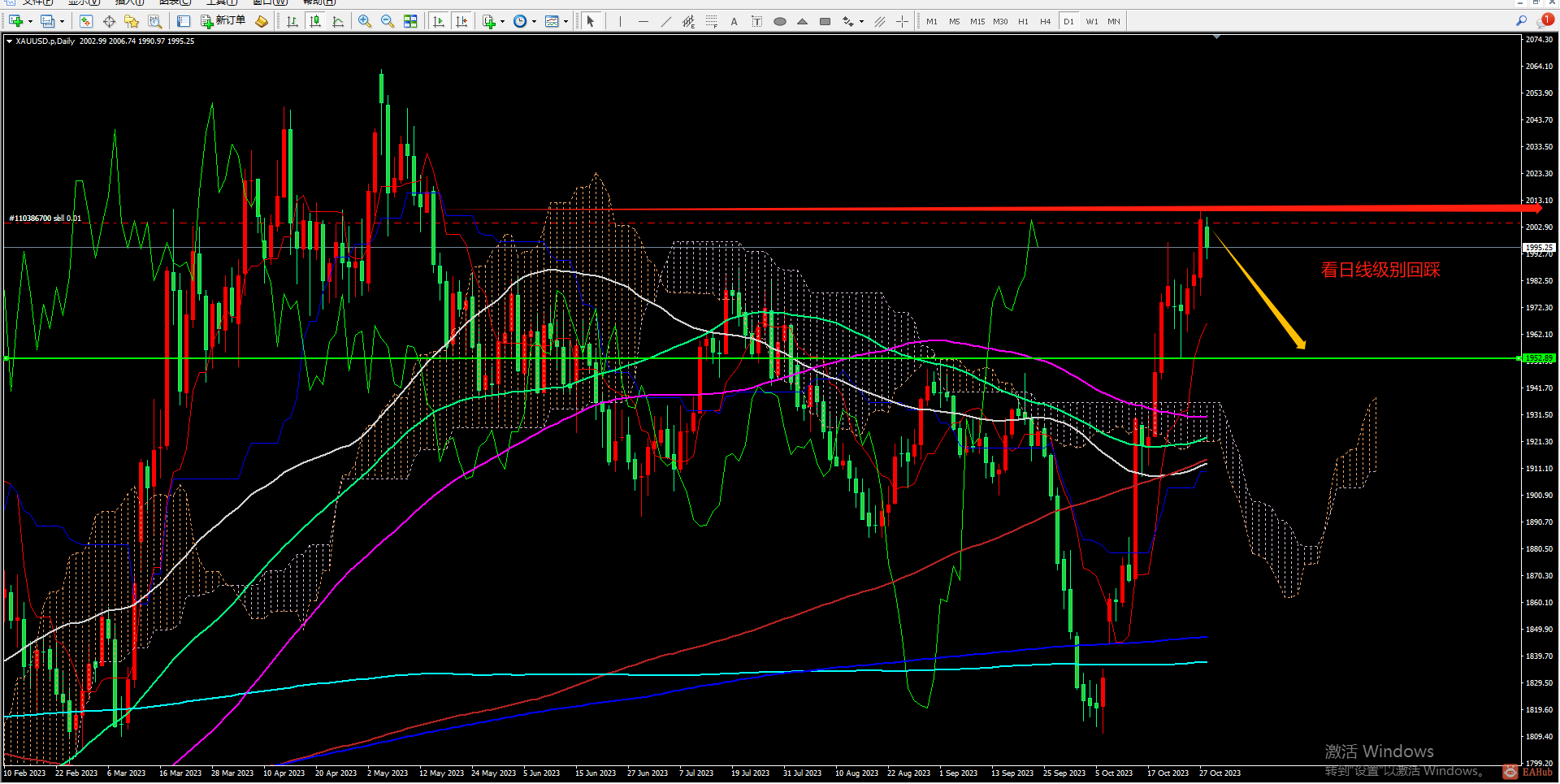Switch chart to bar chart
1560x784 pixels.
(x=292, y=21)
